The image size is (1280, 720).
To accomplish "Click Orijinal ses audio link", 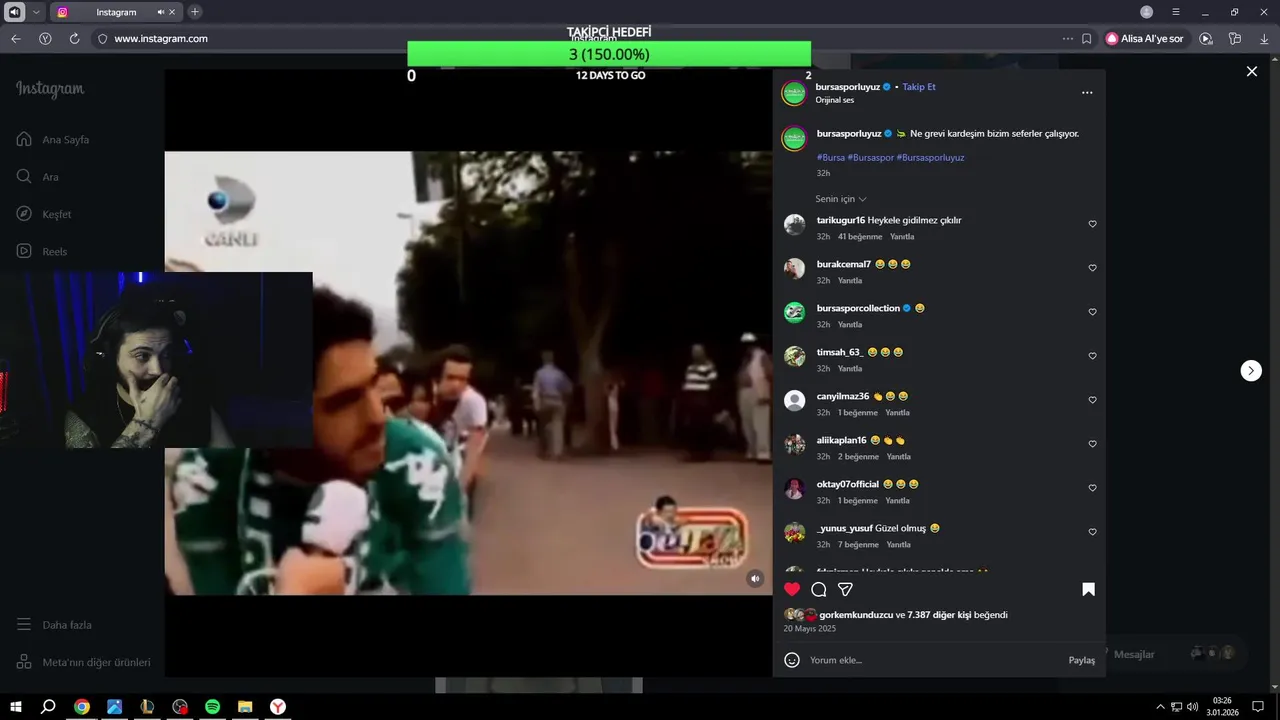I will (x=834, y=100).
